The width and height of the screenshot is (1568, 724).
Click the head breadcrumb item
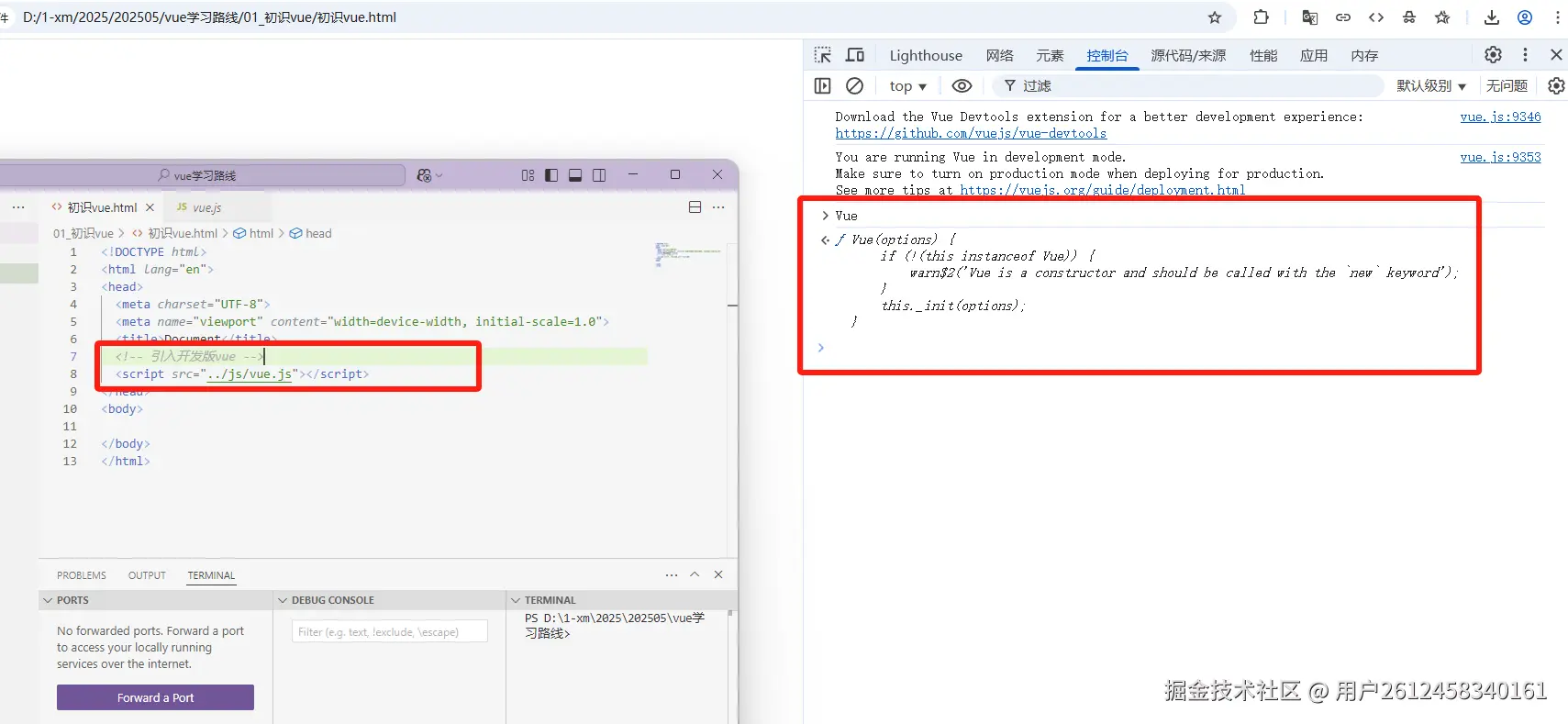coord(311,233)
